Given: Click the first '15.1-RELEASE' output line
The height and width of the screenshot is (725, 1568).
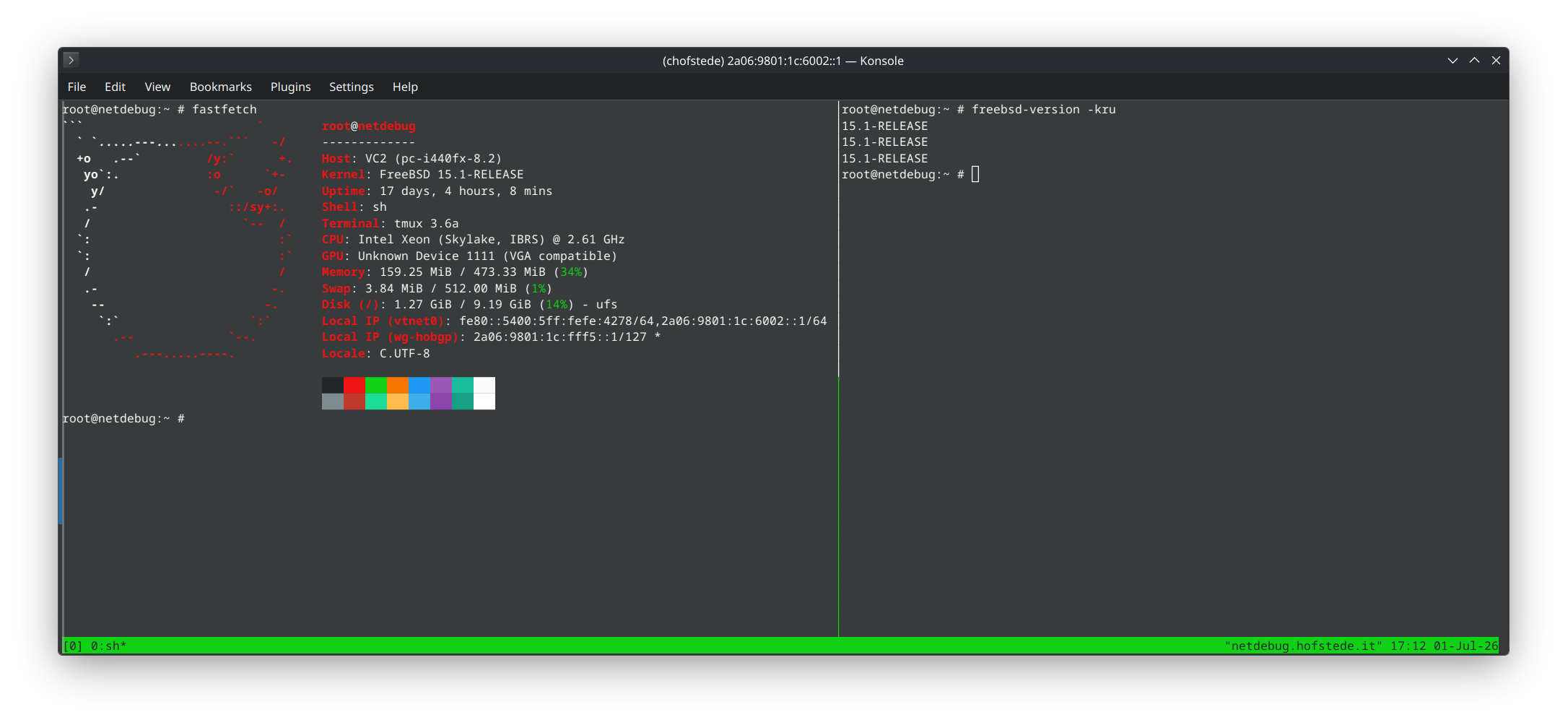Looking at the screenshot, I should point(885,126).
